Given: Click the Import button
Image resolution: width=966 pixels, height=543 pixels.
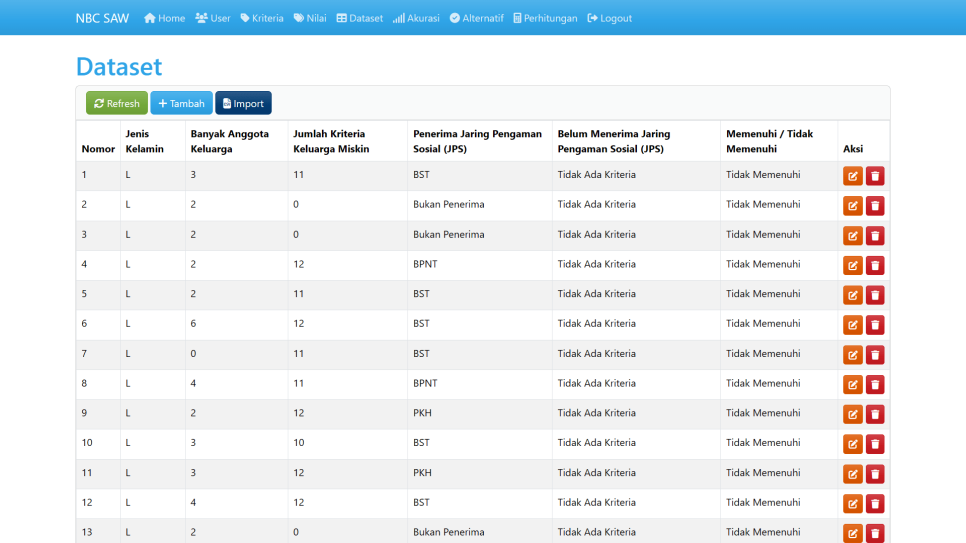Looking at the screenshot, I should pyautogui.click(x=243, y=103).
